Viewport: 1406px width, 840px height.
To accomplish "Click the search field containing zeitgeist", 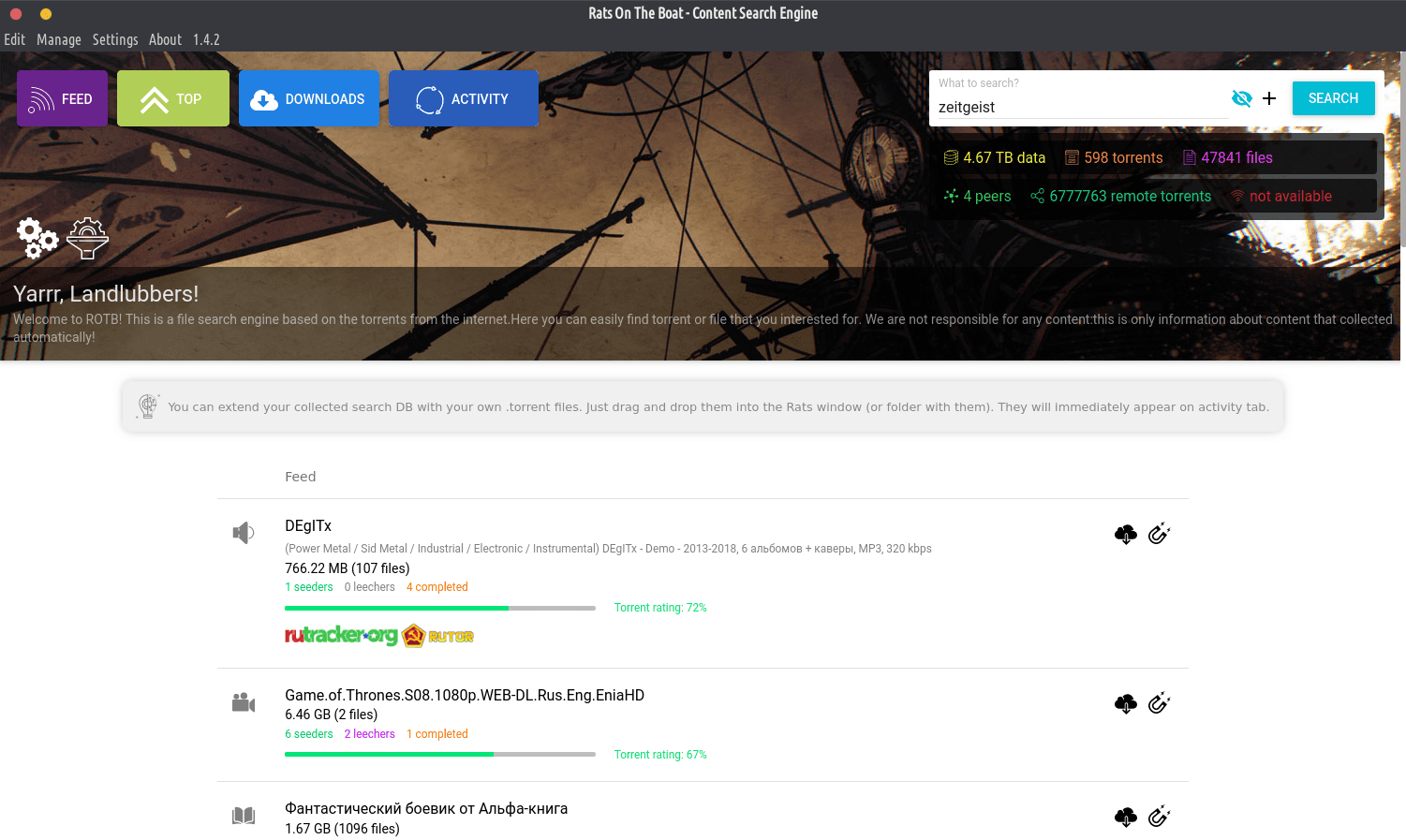I will 1082,107.
